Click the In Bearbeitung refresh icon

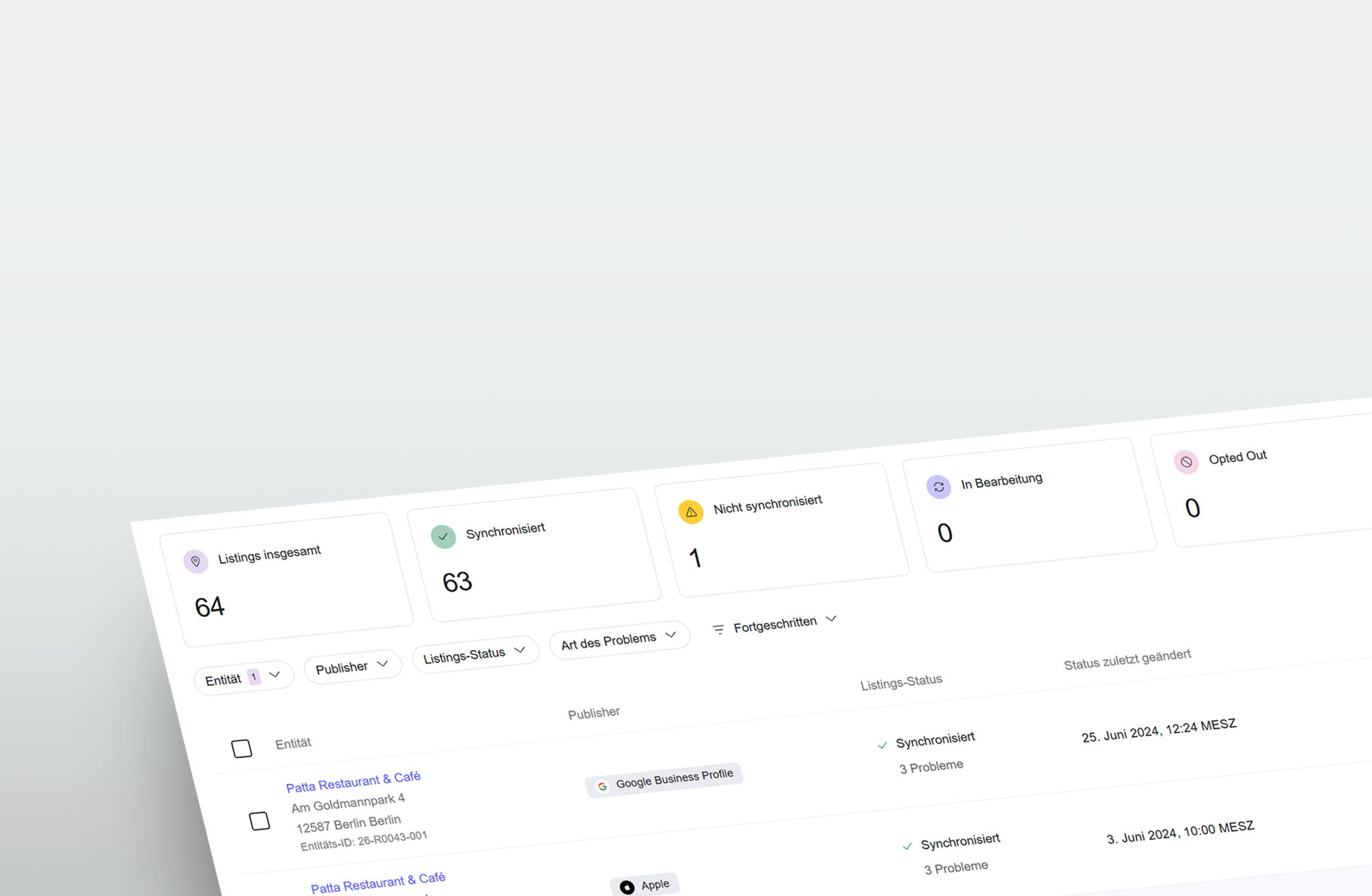pos(939,486)
